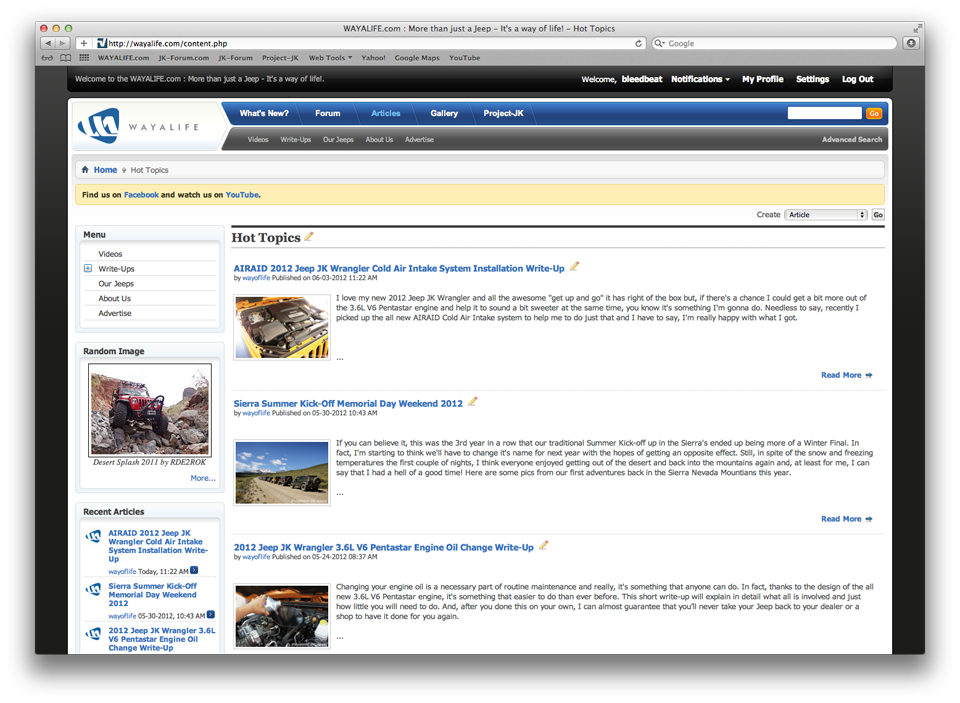Screen dimensions: 960x703
Task: Open the Notifications dropdown
Action: point(700,79)
